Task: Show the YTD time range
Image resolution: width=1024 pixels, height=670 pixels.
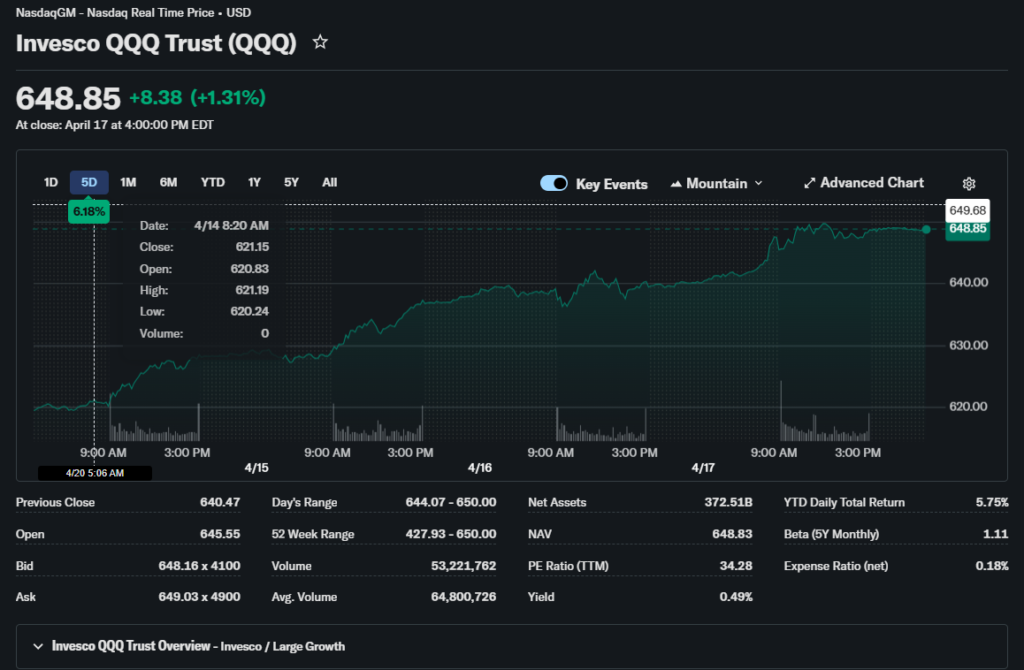Action: (x=212, y=182)
